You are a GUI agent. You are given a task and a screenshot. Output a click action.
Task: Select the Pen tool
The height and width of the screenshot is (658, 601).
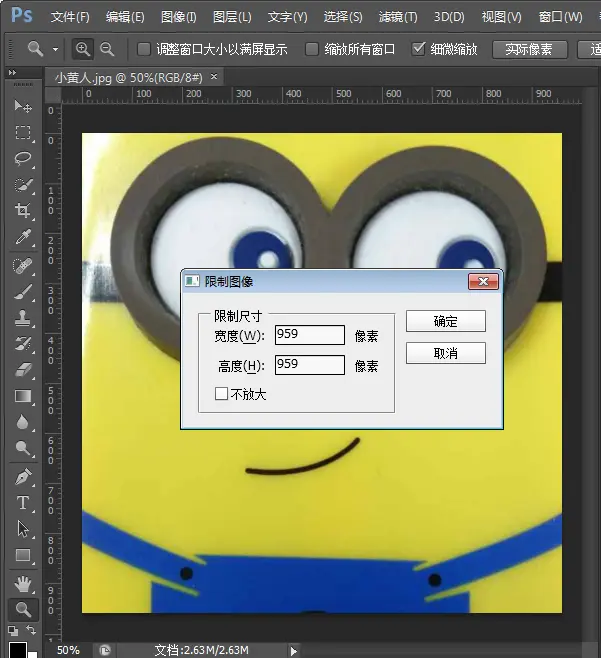[23, 477]
